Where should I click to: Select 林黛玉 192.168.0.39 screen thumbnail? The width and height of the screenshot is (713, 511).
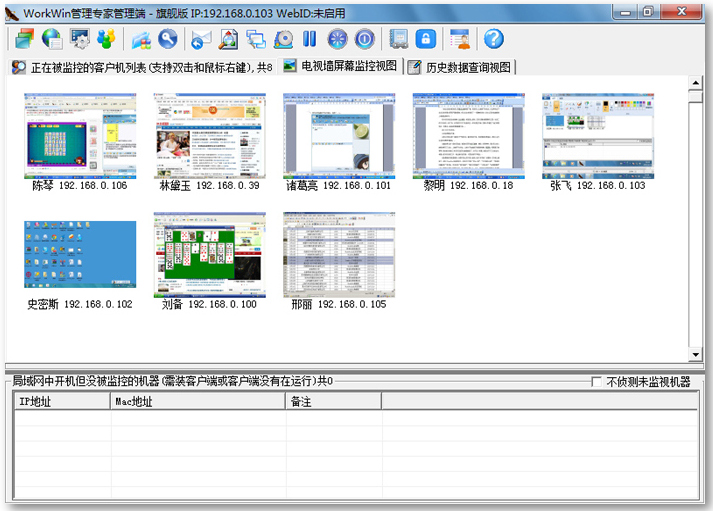coord(210,136)
